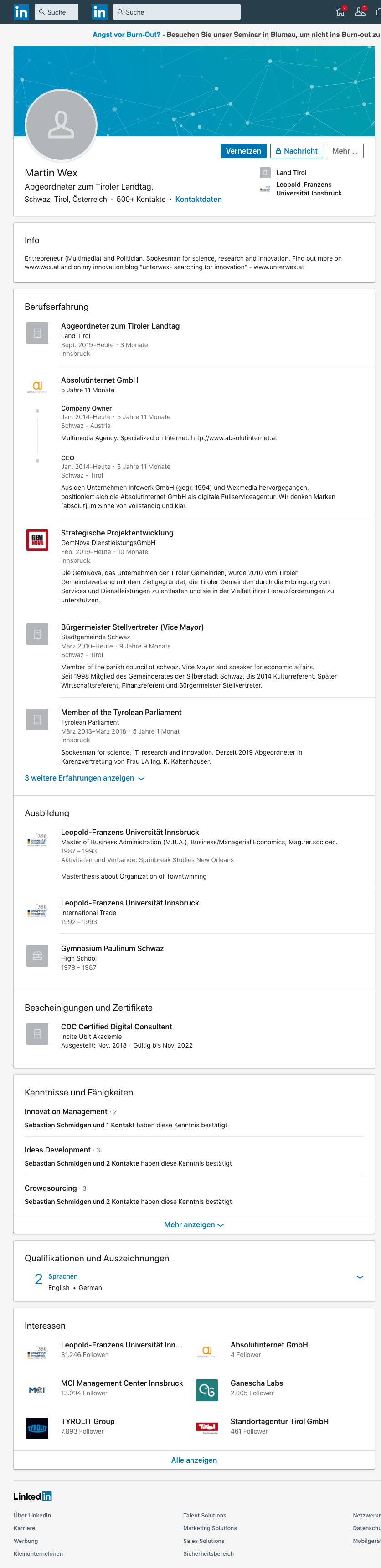This screenshot has height=1568, width=381.
Task: Open the GemNova logo in experience
Action: tap(37, 540)
